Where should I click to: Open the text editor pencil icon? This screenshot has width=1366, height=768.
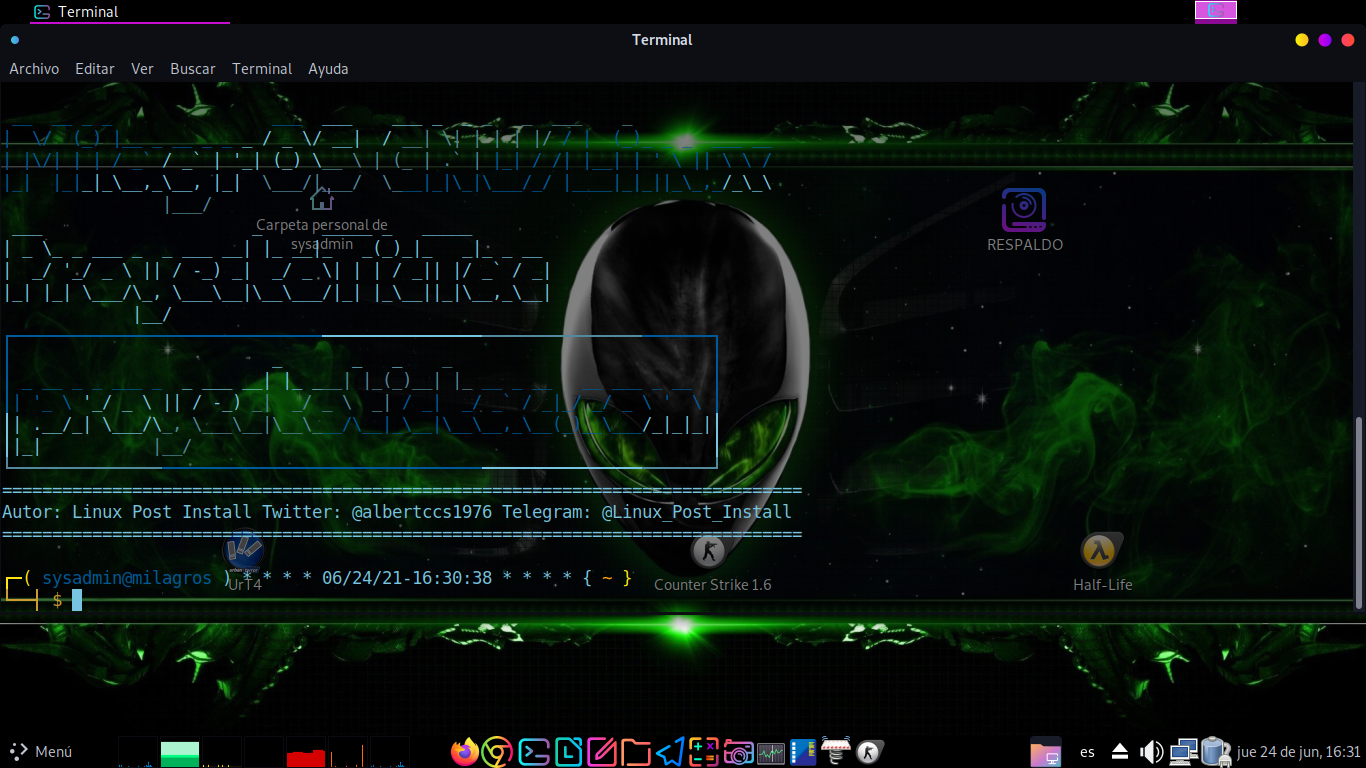(x=602, y=752)
